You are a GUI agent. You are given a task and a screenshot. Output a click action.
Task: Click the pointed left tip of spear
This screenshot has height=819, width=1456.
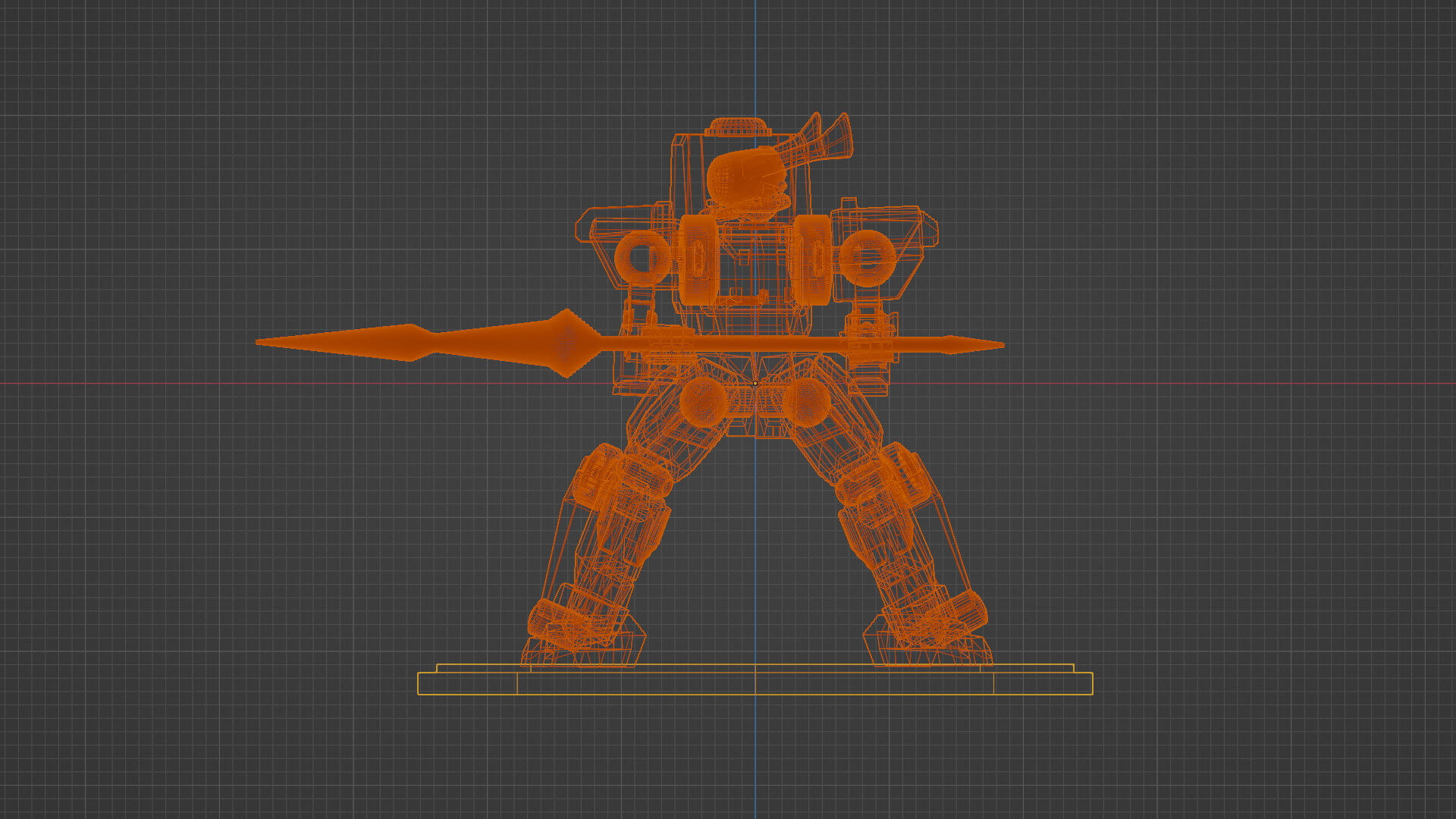[264, 343]
